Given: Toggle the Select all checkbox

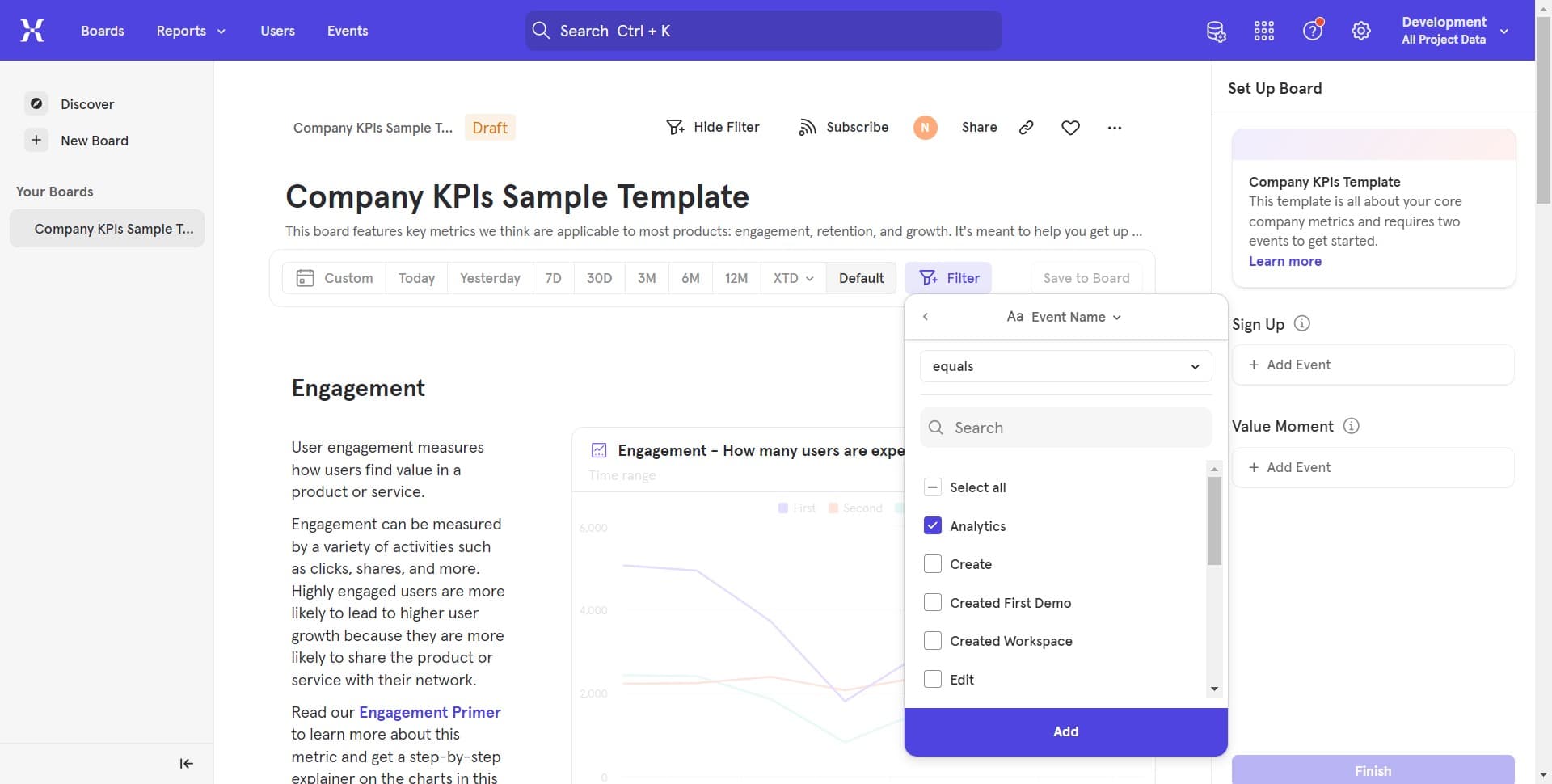Looking at the screenshot, I should 933,487.
